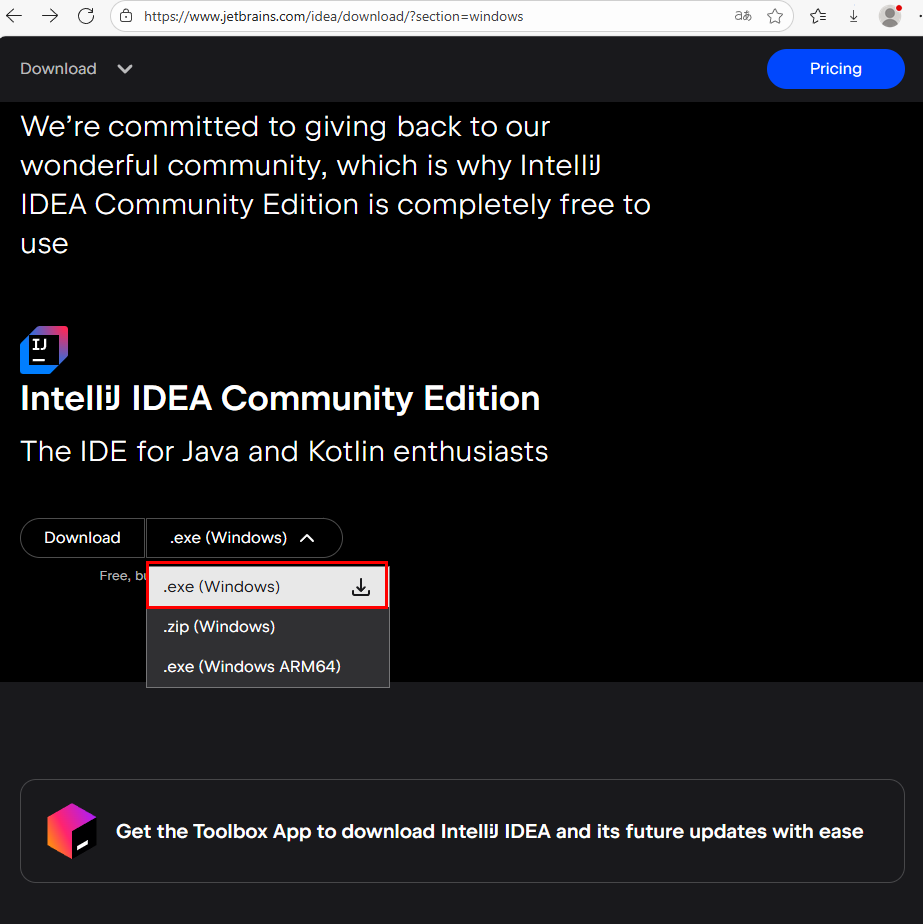Add page to favorites with star icon

click(x=775, y=16)
